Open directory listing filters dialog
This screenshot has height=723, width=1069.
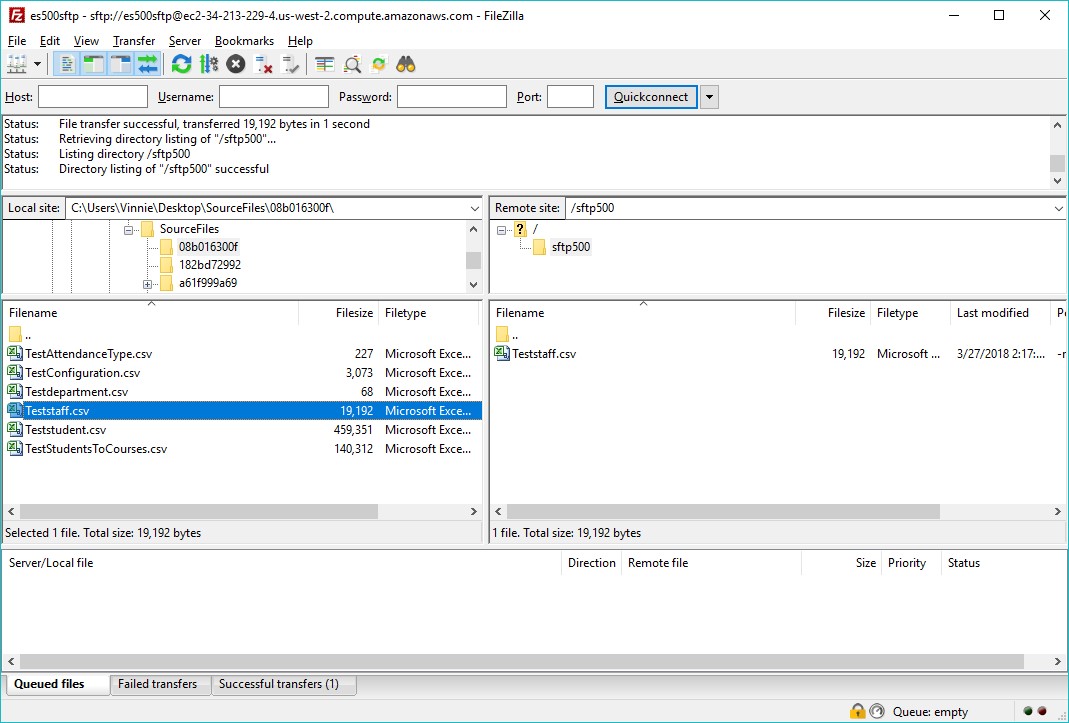coord(325,65)
